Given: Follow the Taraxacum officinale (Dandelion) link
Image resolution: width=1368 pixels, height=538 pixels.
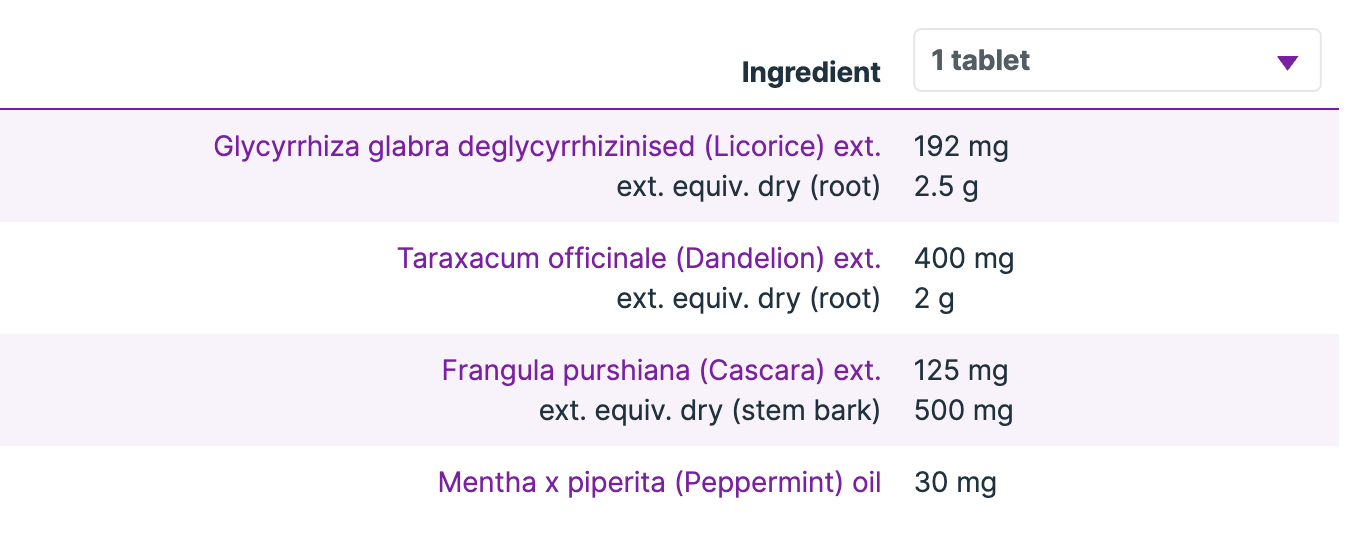Looking at the screenshot, I should pos(639,259).
